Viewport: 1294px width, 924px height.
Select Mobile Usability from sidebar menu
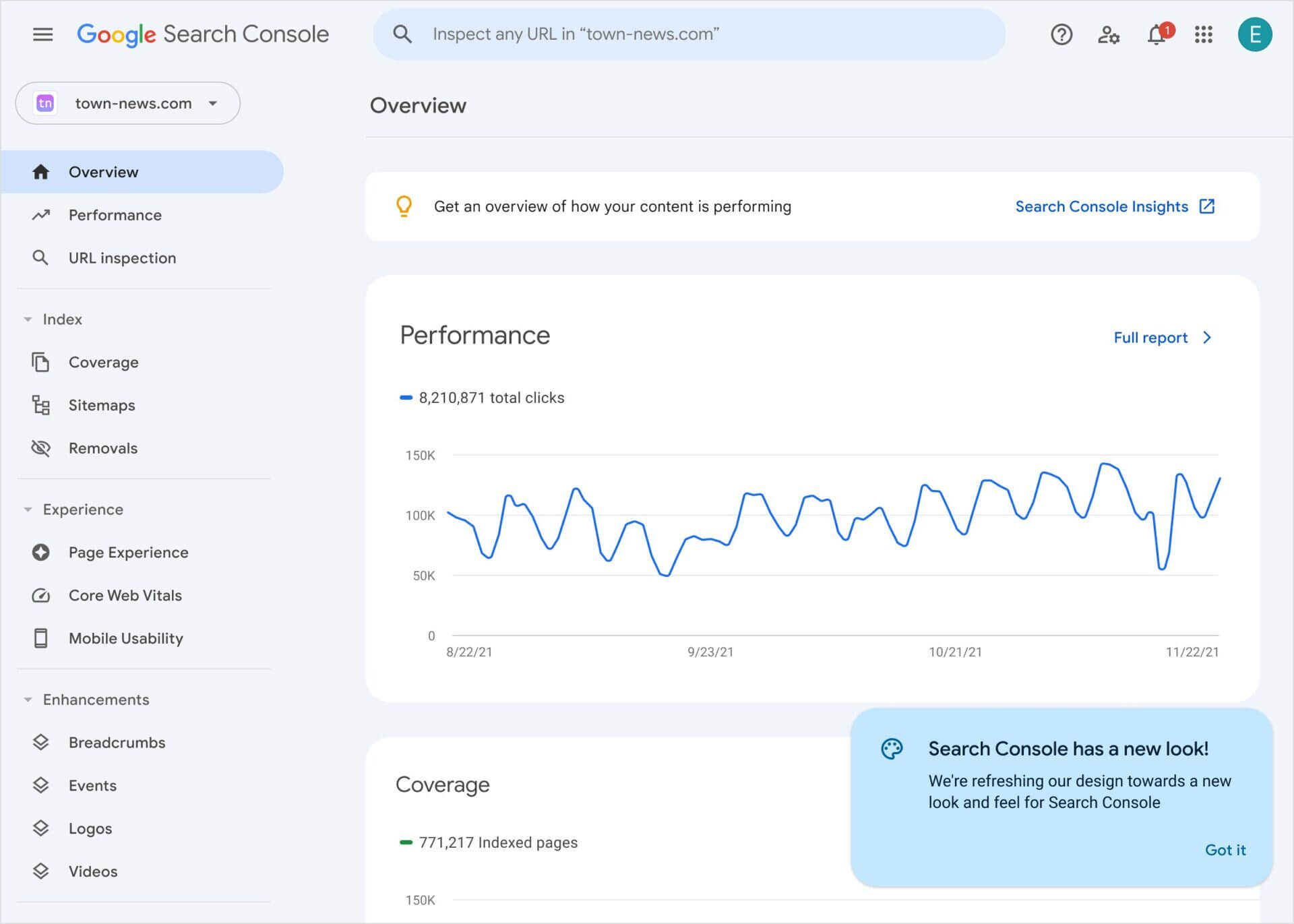pyautogui.click(x=126, y=638)
